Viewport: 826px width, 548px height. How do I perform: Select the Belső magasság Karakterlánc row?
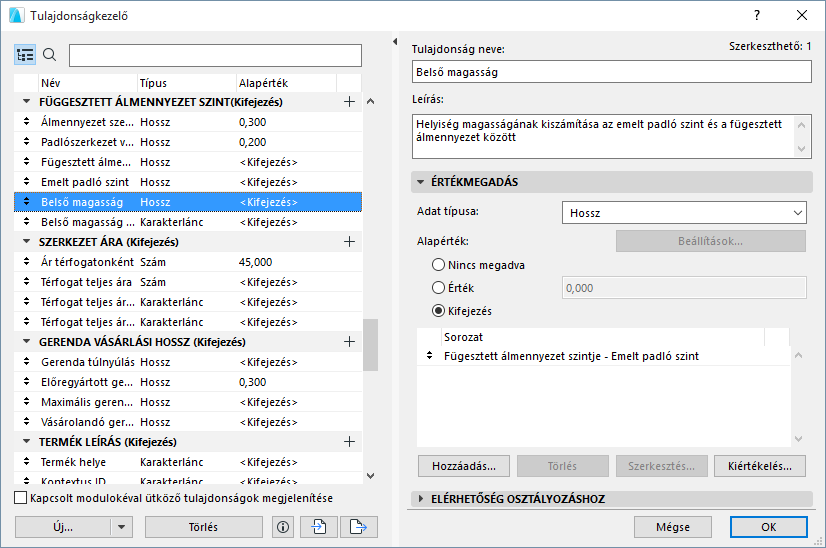tap(188, 222)
